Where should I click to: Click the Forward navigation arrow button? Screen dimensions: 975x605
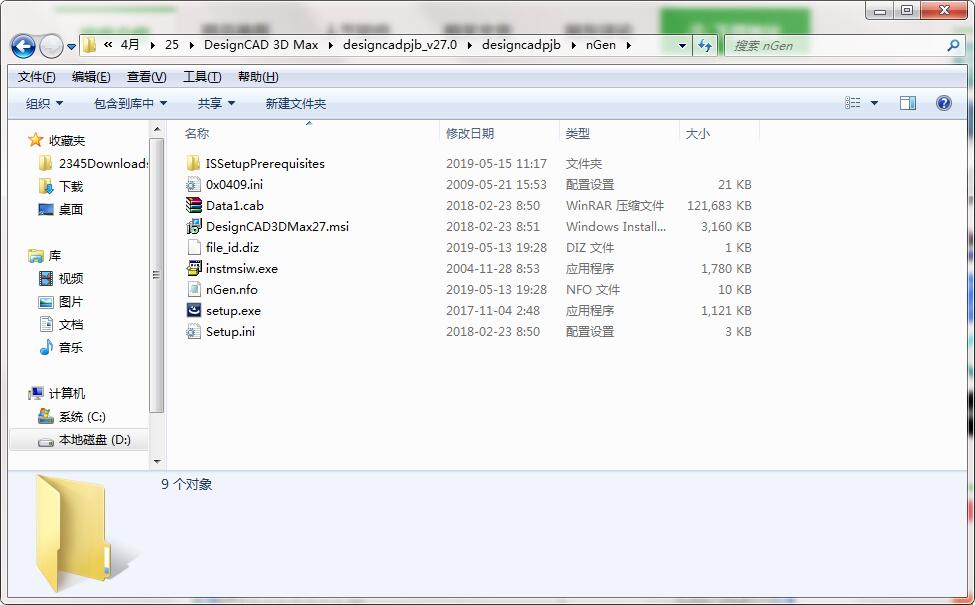tap(51, 46)
